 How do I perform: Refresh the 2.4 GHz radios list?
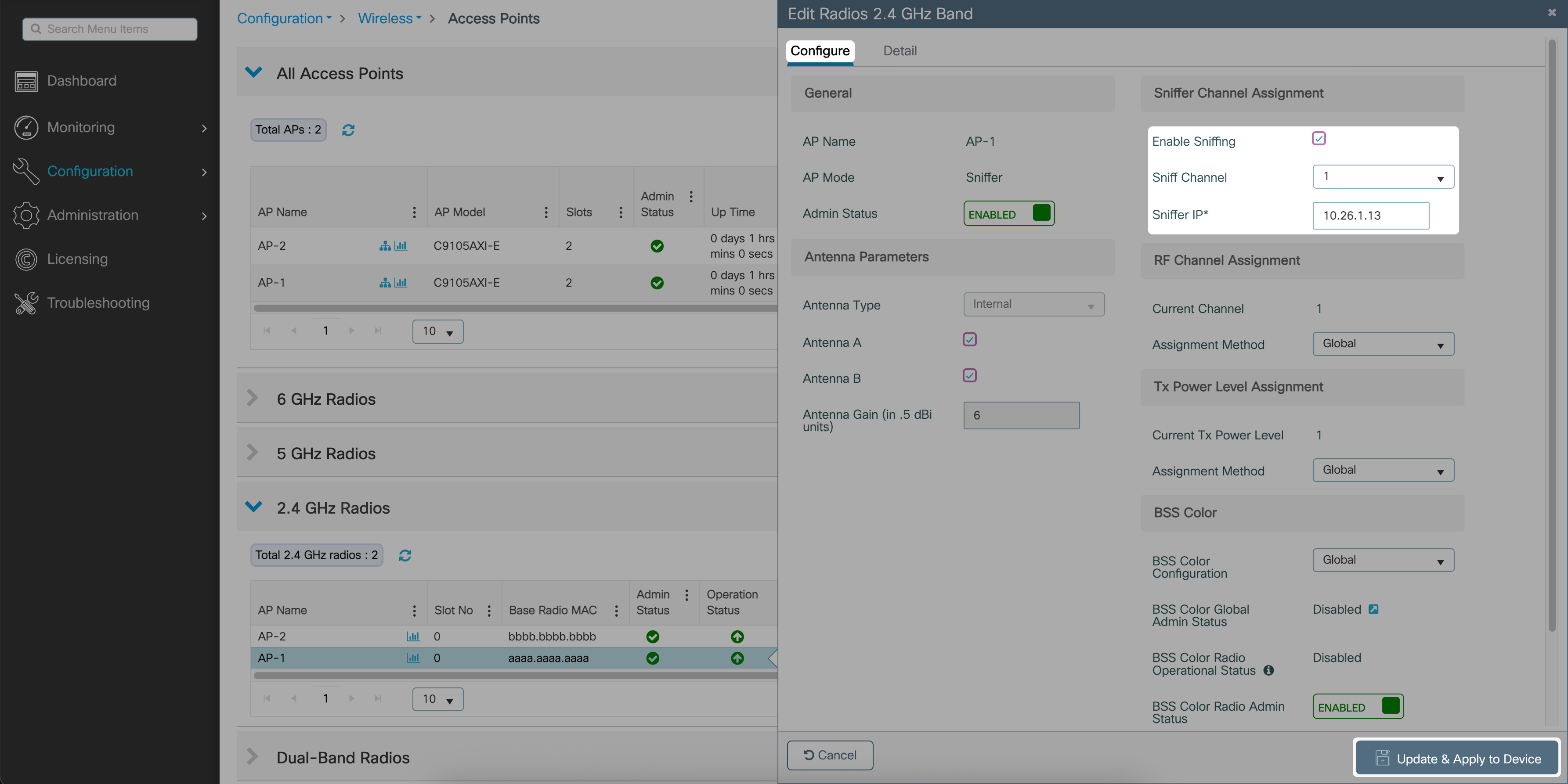point(405,555)
